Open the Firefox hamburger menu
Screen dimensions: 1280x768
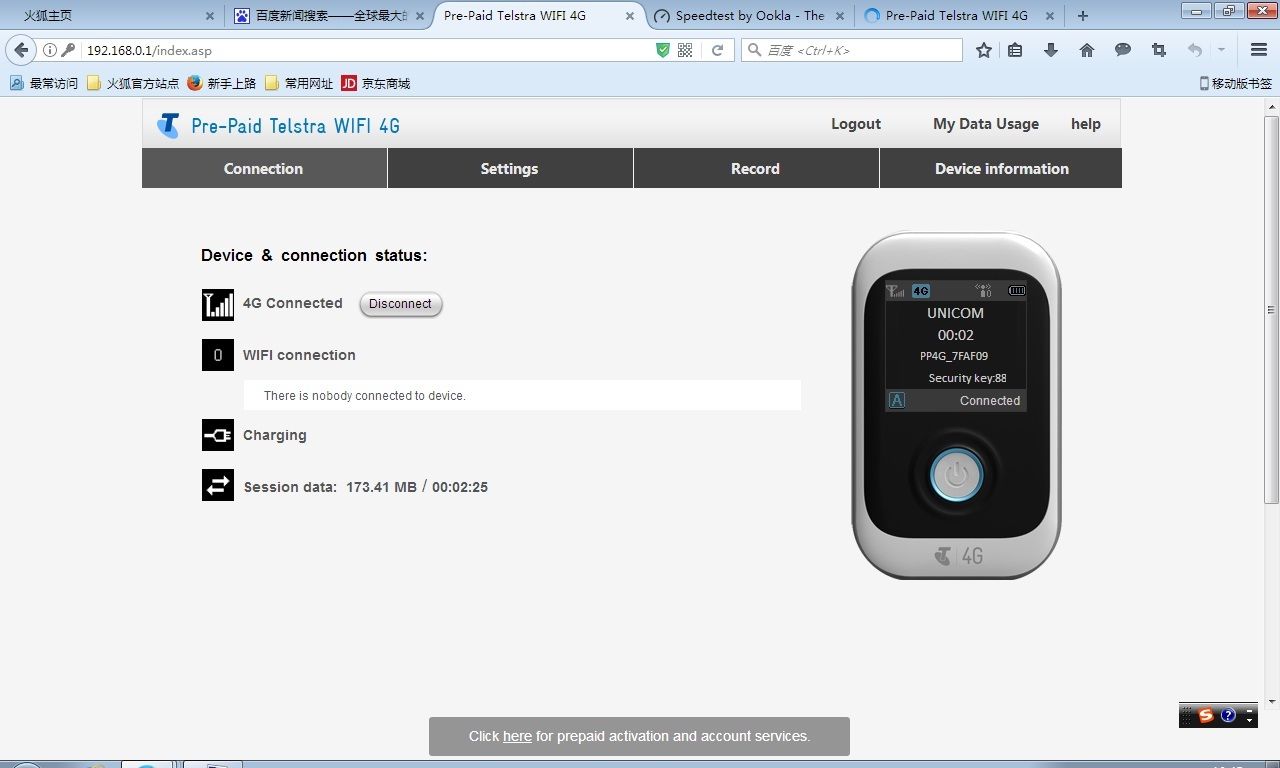click(x=1259, y=50)
